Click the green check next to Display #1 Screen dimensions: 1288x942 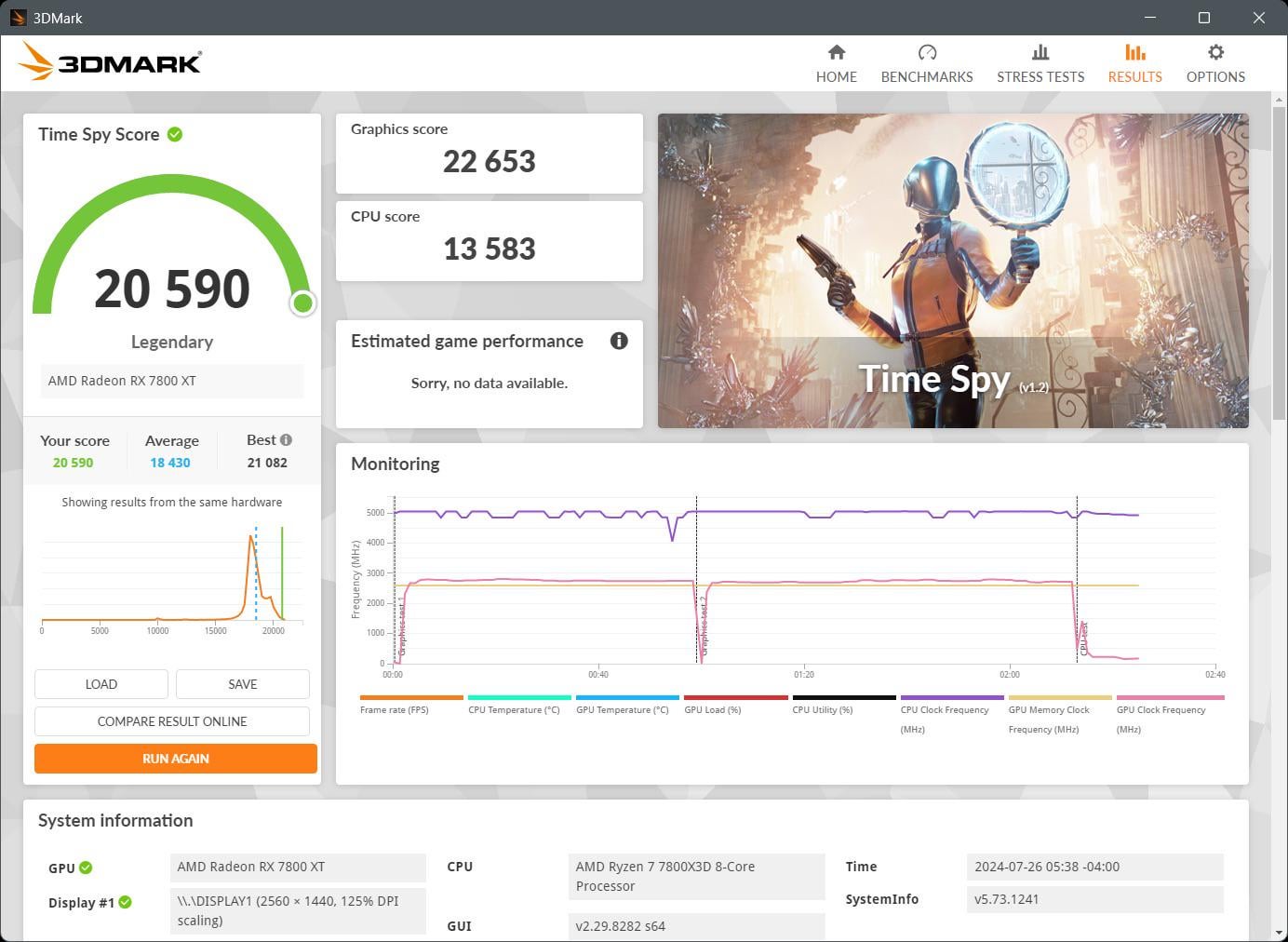126,902
